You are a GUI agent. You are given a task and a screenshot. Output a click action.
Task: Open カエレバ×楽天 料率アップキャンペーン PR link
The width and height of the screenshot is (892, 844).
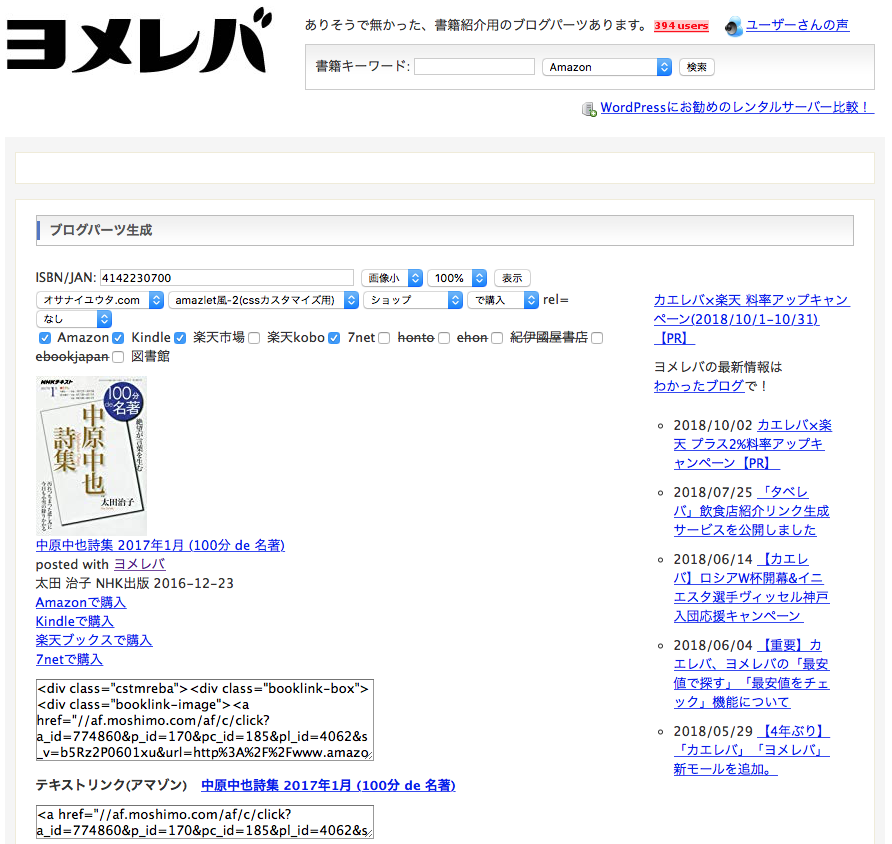pos(751,319)
